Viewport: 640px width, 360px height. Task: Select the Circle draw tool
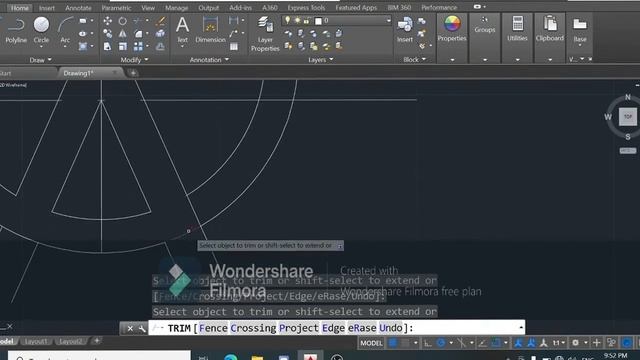point(41,29)
